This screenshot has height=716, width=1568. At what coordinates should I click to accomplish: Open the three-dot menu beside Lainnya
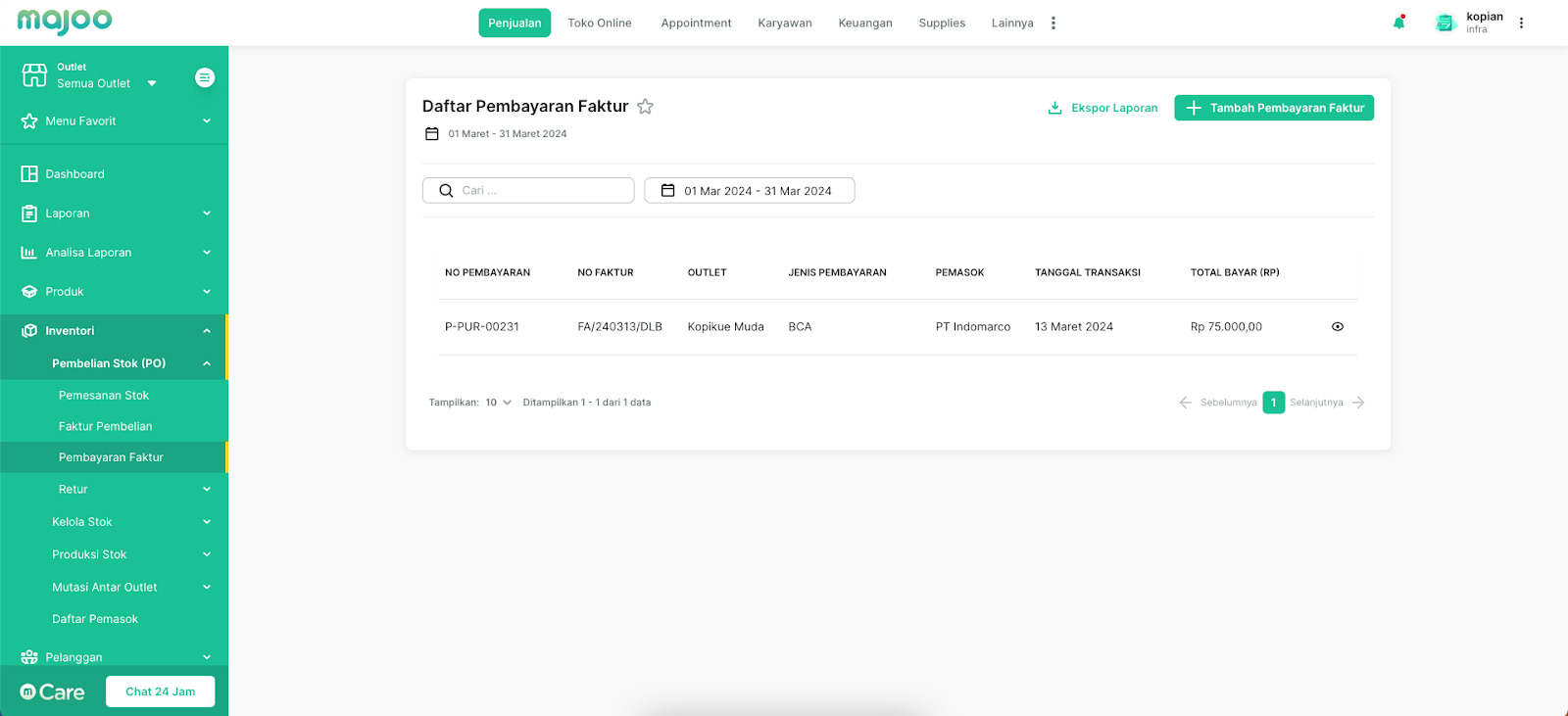click(1053, 23)
